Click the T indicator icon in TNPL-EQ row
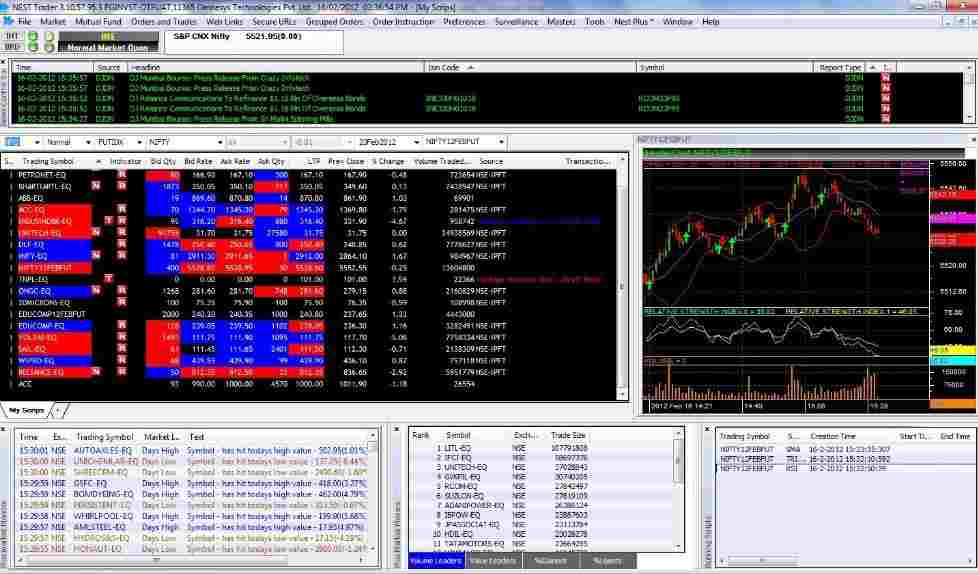 click(109, 279)
